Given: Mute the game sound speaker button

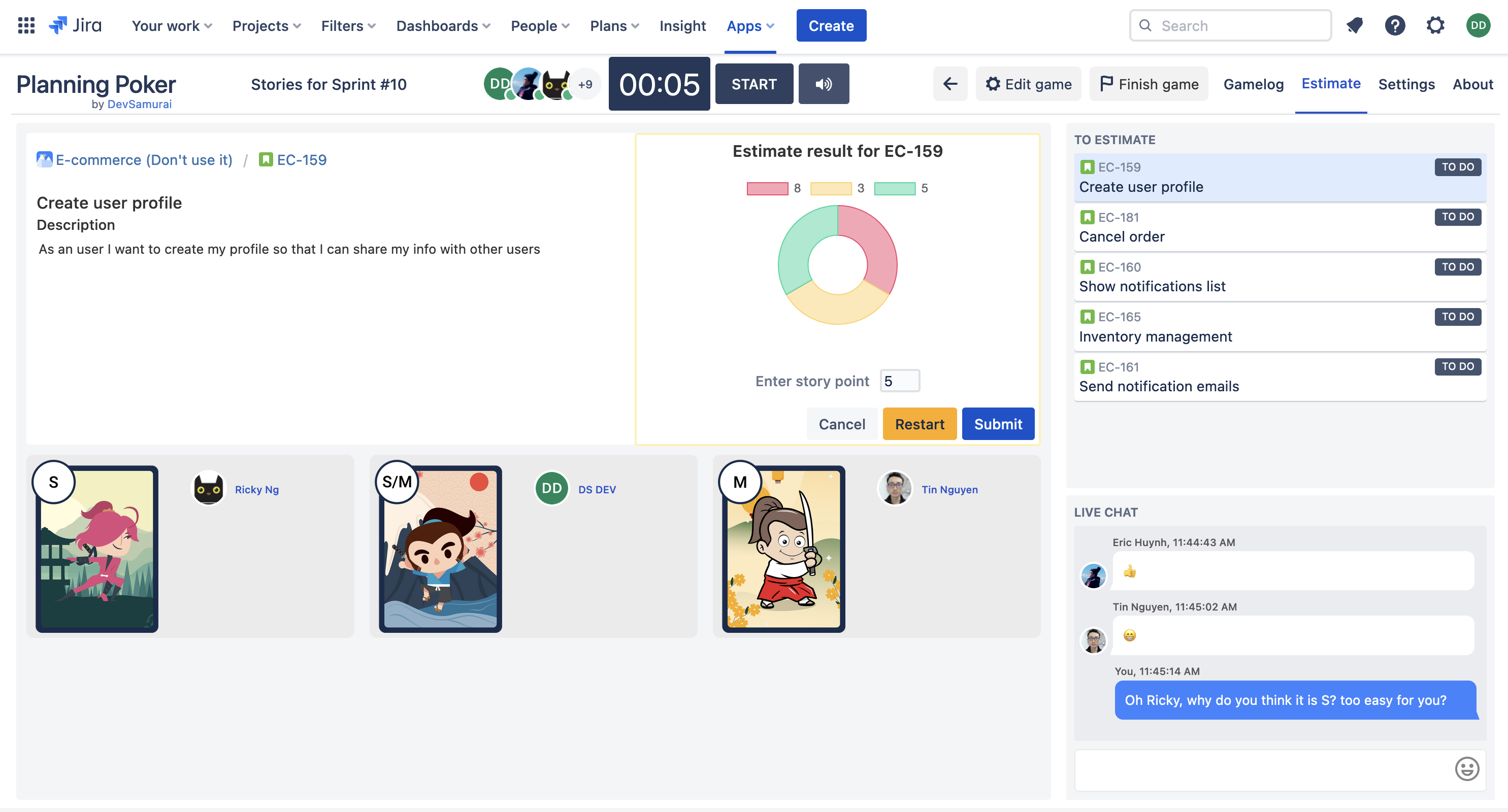Looking at the screenshot, I should click(x=823, y=84).
